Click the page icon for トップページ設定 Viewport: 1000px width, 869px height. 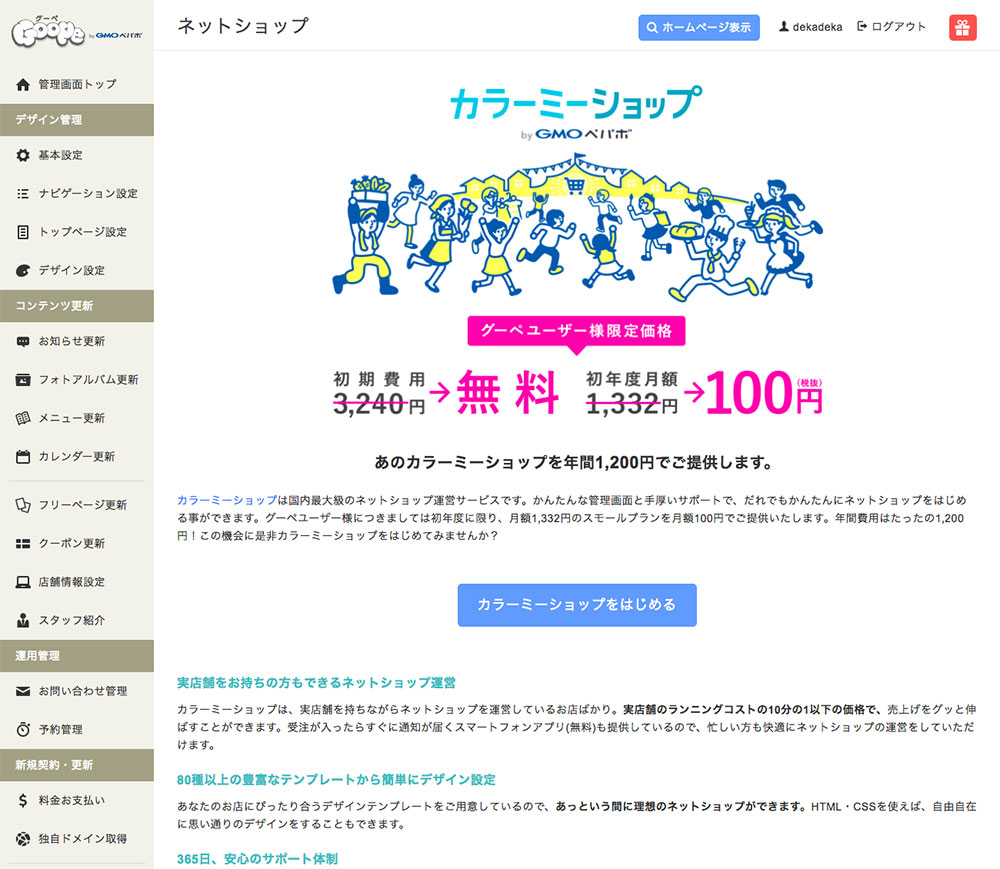pyautogui.click(x=23, y=232)
